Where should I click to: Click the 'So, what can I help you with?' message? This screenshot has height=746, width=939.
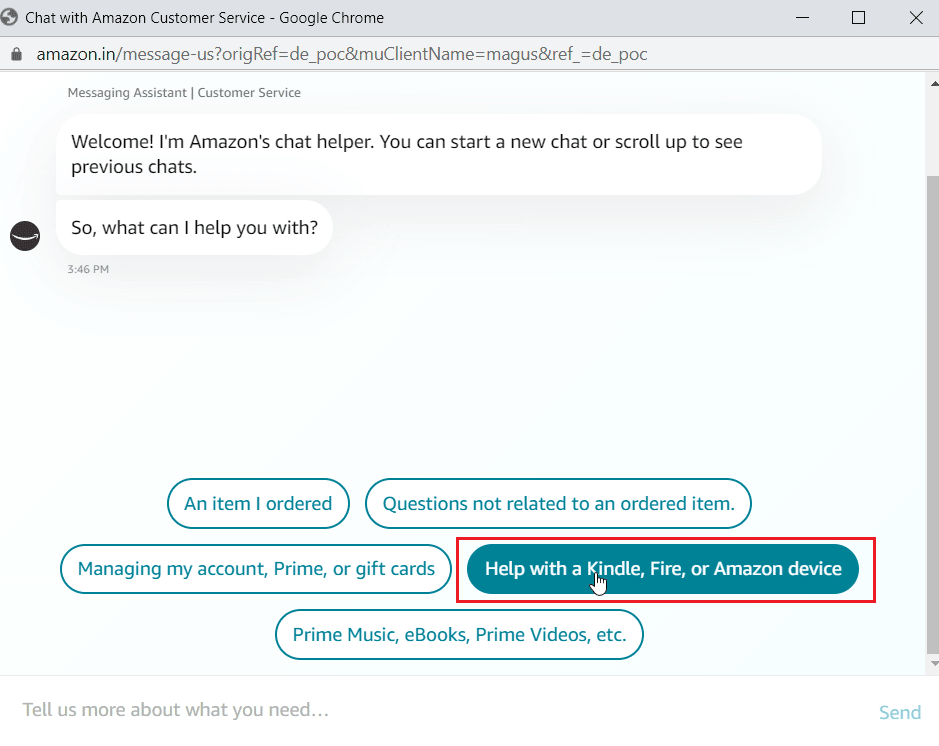coord(194,228)
